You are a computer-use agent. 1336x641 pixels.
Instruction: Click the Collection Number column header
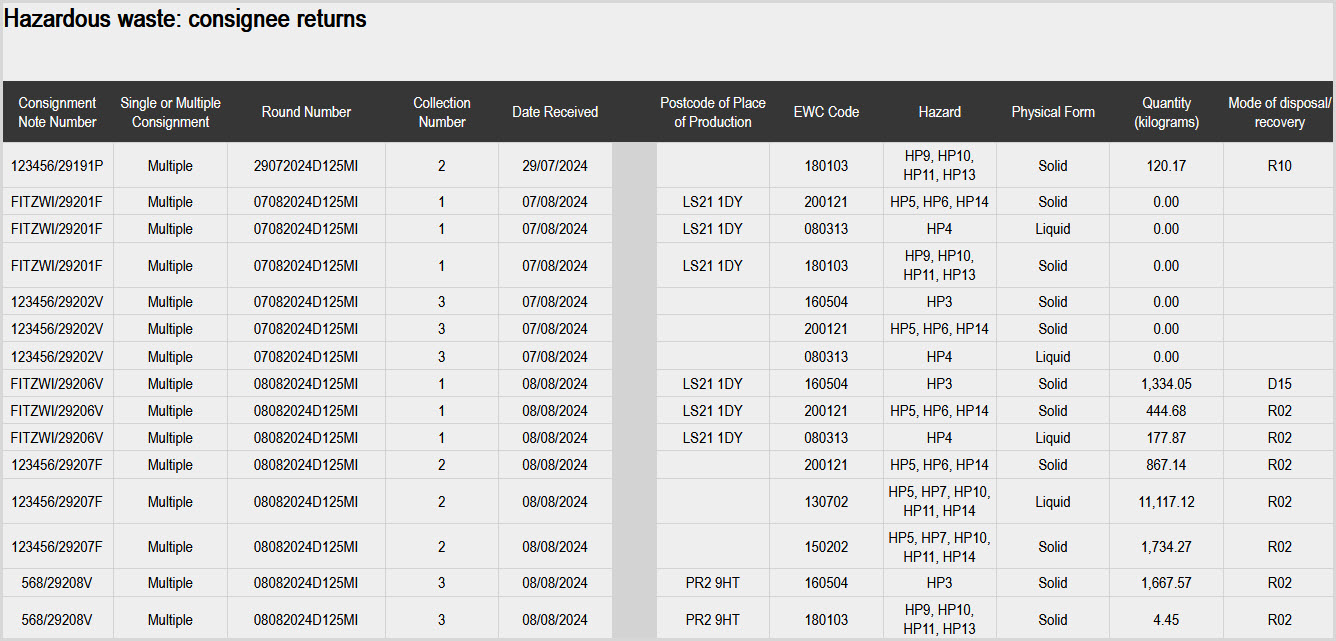click(x=441, y=112)
